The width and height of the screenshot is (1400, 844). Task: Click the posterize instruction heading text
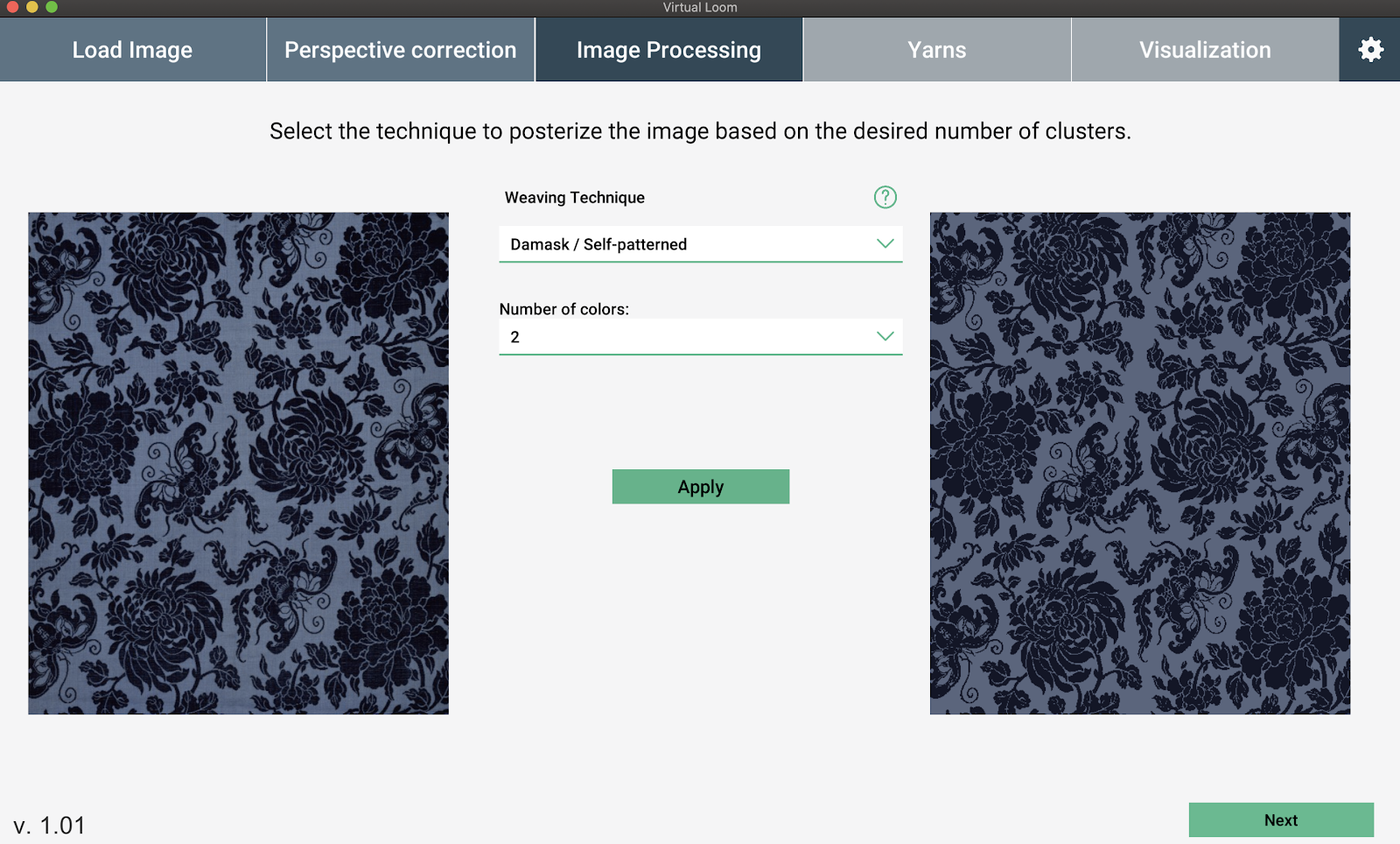click(700, 131)
